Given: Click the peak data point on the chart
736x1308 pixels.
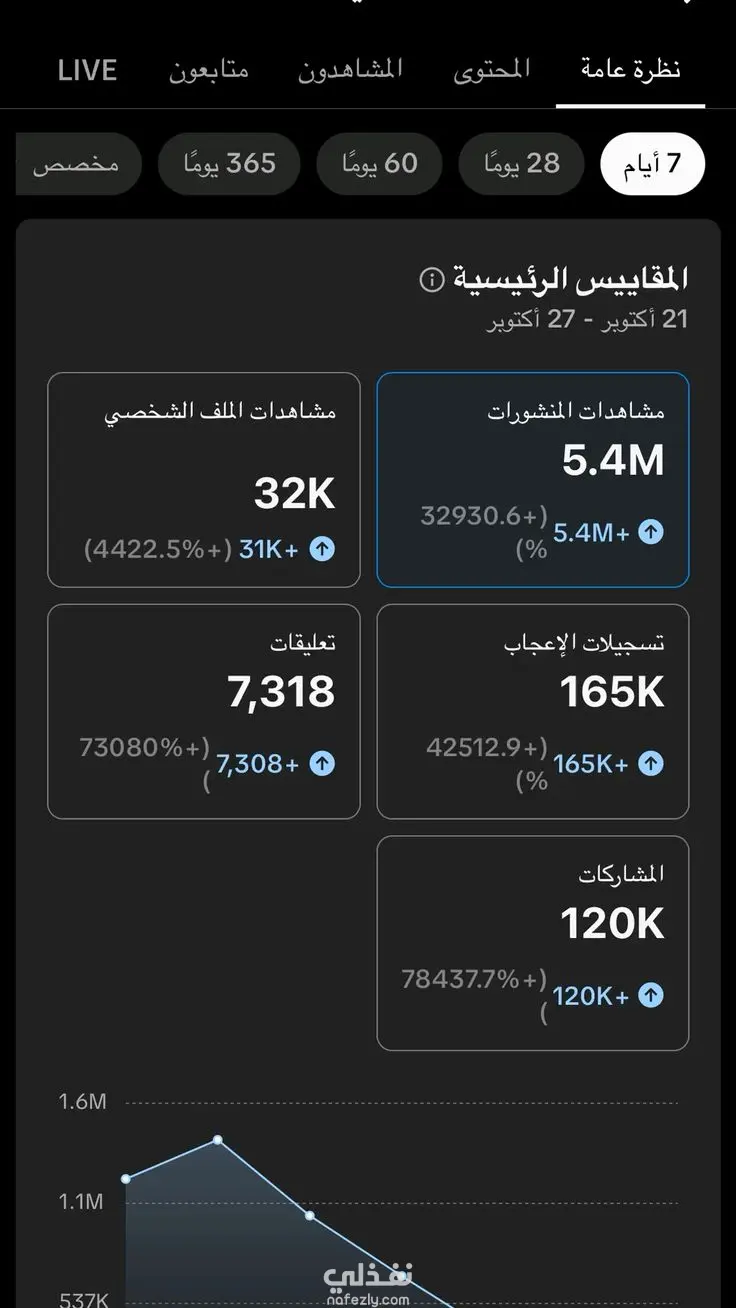Looking at the screenshot, I should [218, 1140].
